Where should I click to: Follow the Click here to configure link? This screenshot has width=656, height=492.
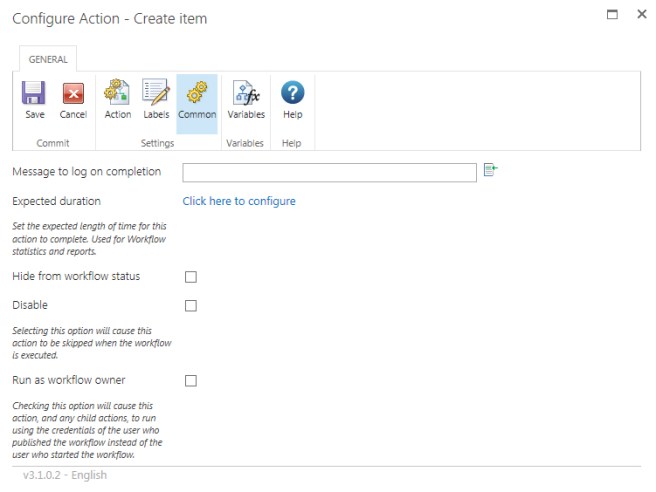pyautogui.click(x=239, y=201)
